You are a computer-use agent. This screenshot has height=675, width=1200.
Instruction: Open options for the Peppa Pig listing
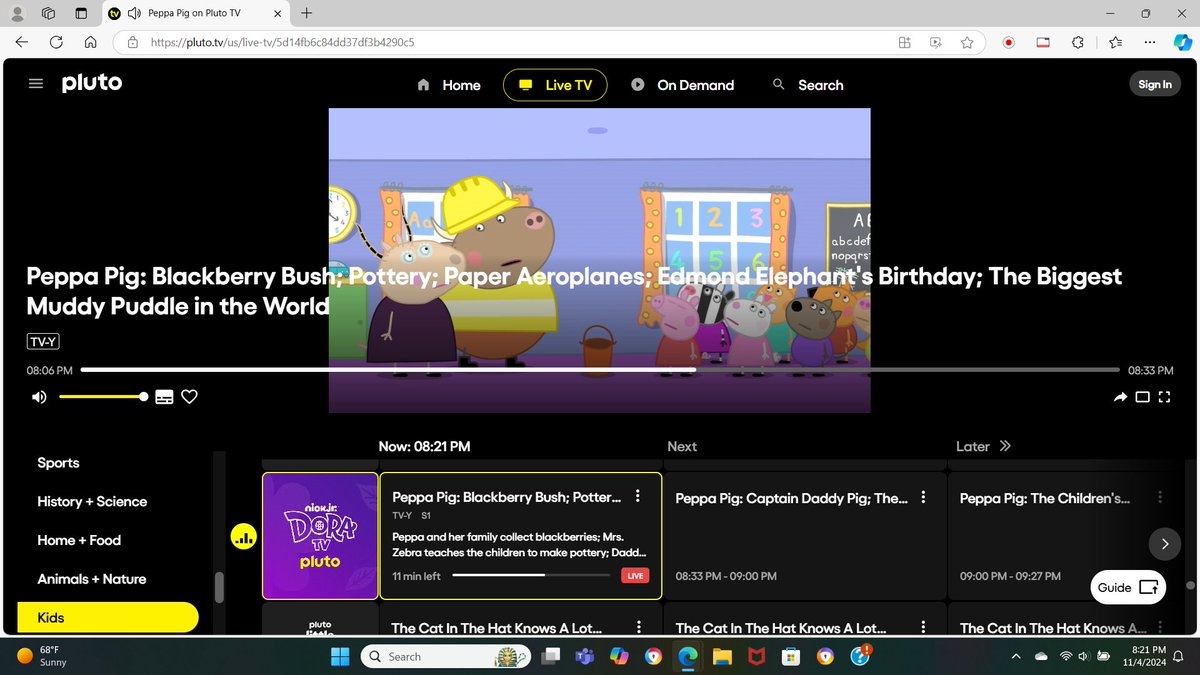(638, 495)
